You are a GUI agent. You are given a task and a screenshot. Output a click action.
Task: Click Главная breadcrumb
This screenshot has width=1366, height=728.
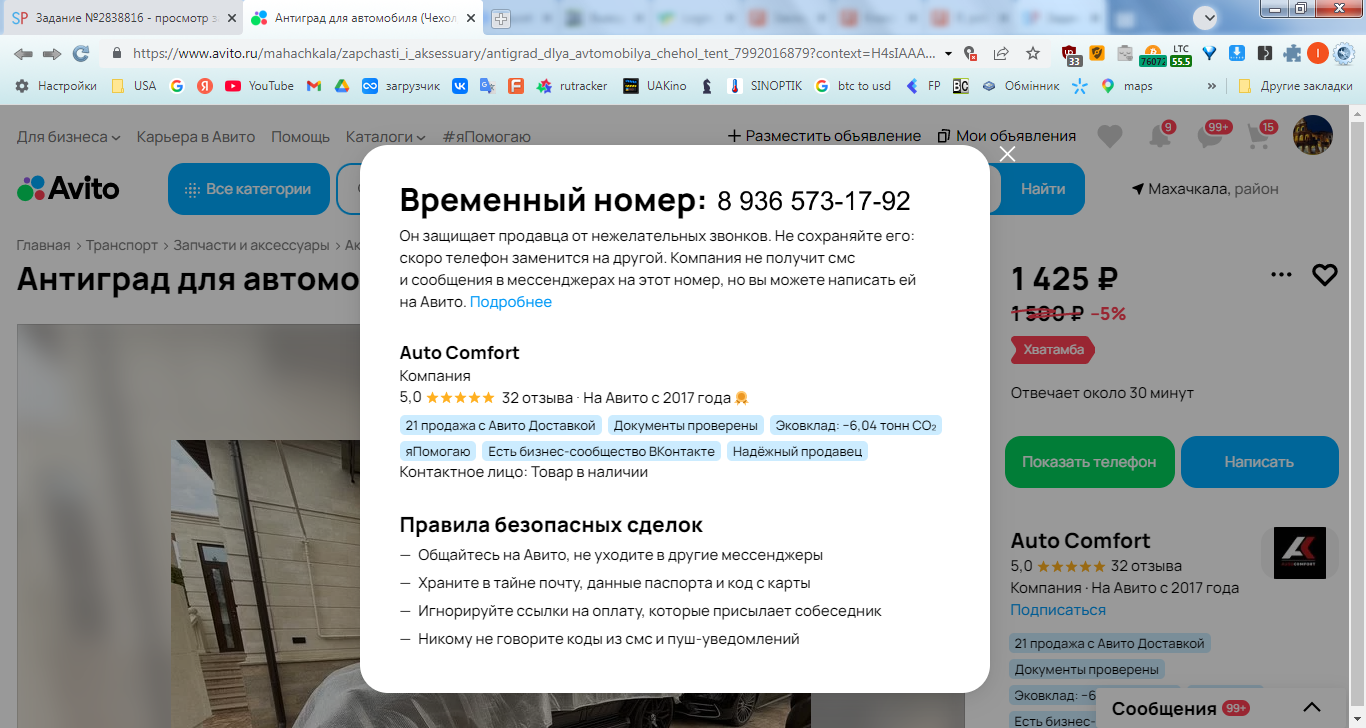(x=43, y=245)
